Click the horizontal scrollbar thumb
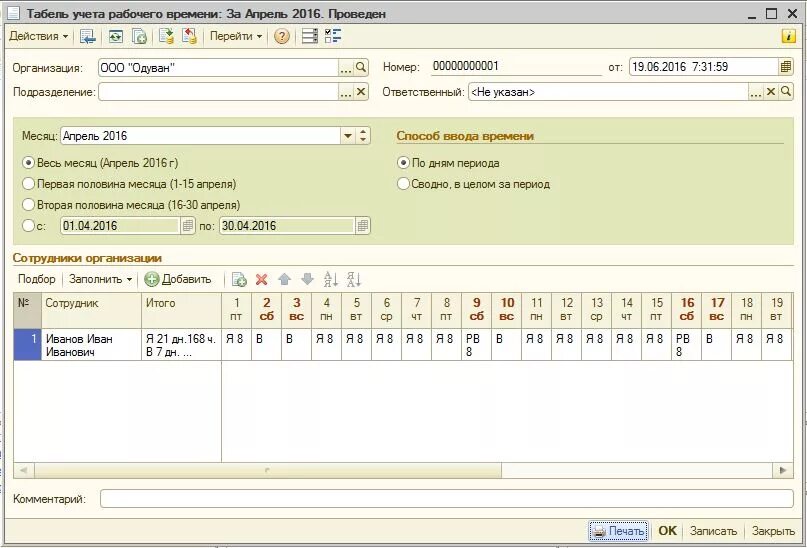 tap(268, 470)
